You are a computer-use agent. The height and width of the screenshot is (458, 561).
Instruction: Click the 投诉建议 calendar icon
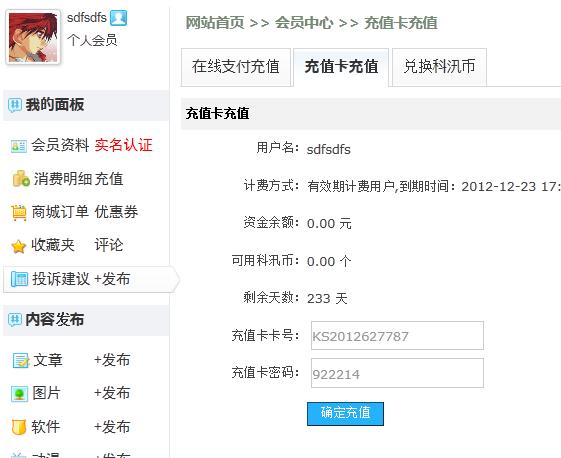pos(19,279)
